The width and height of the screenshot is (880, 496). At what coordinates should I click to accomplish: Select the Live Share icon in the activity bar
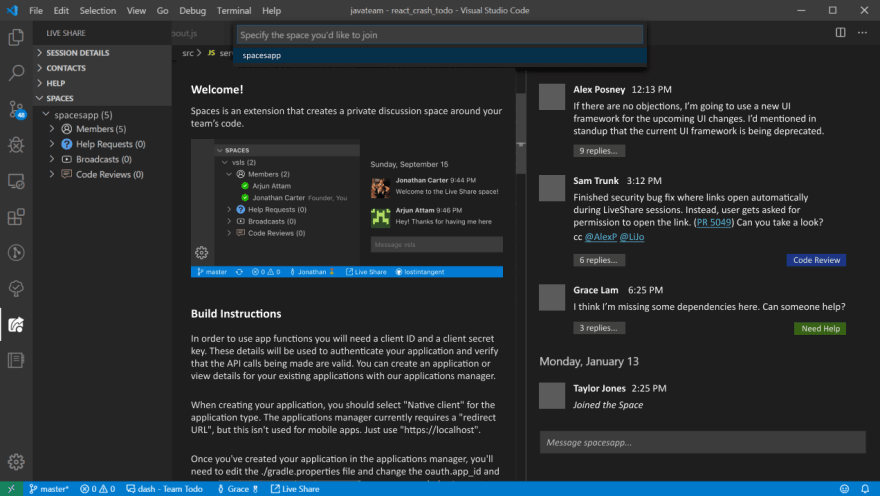(x=16, y=324)
